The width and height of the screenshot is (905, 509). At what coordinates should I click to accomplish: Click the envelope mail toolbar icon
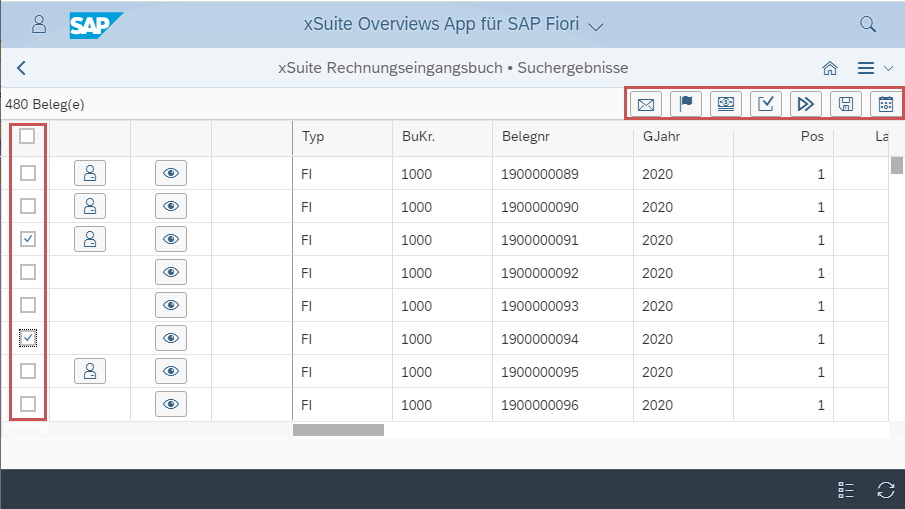pyautogui.click(x=646, y=104)
